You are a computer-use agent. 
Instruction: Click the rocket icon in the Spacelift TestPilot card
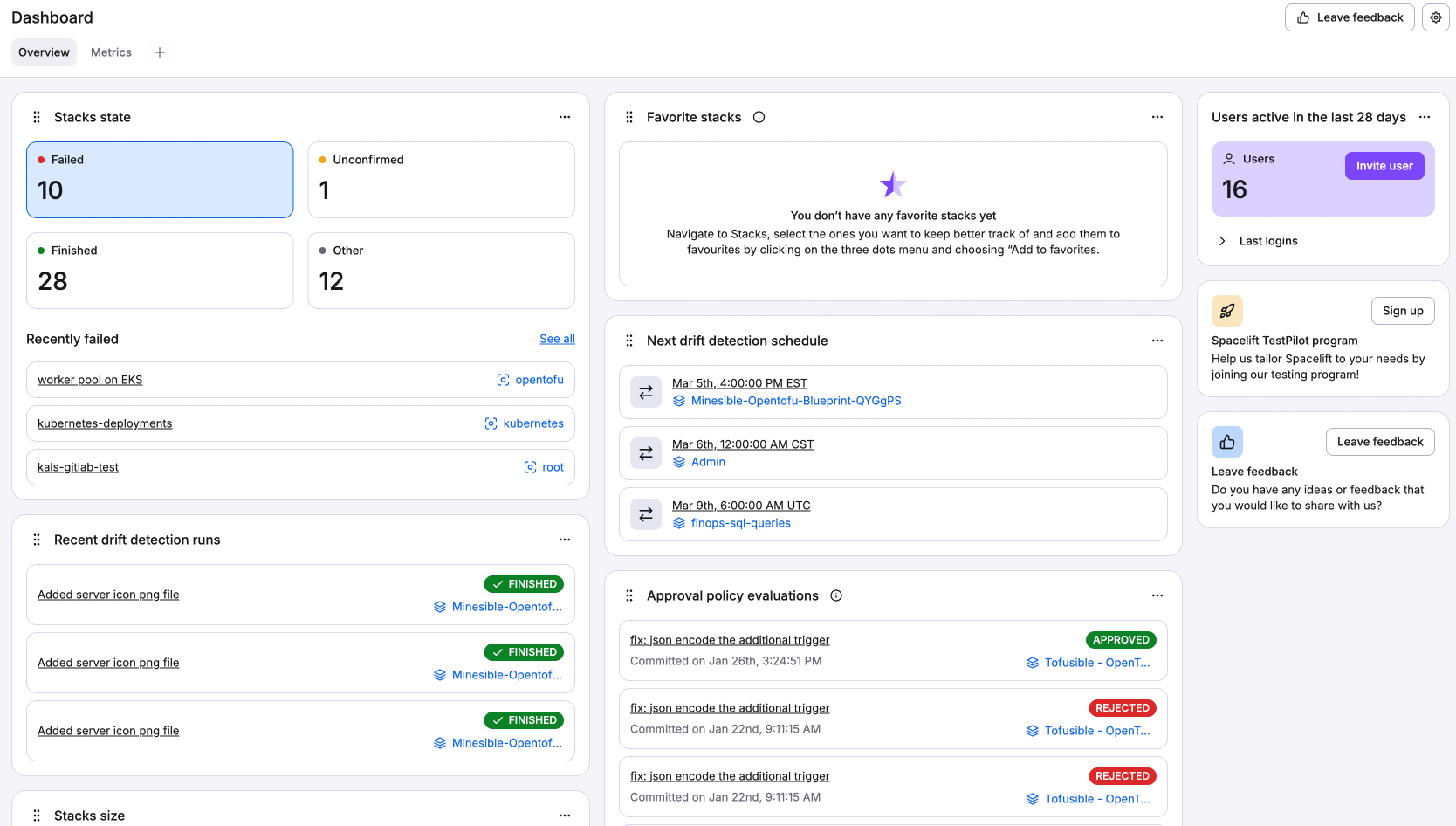point(1226,310)
